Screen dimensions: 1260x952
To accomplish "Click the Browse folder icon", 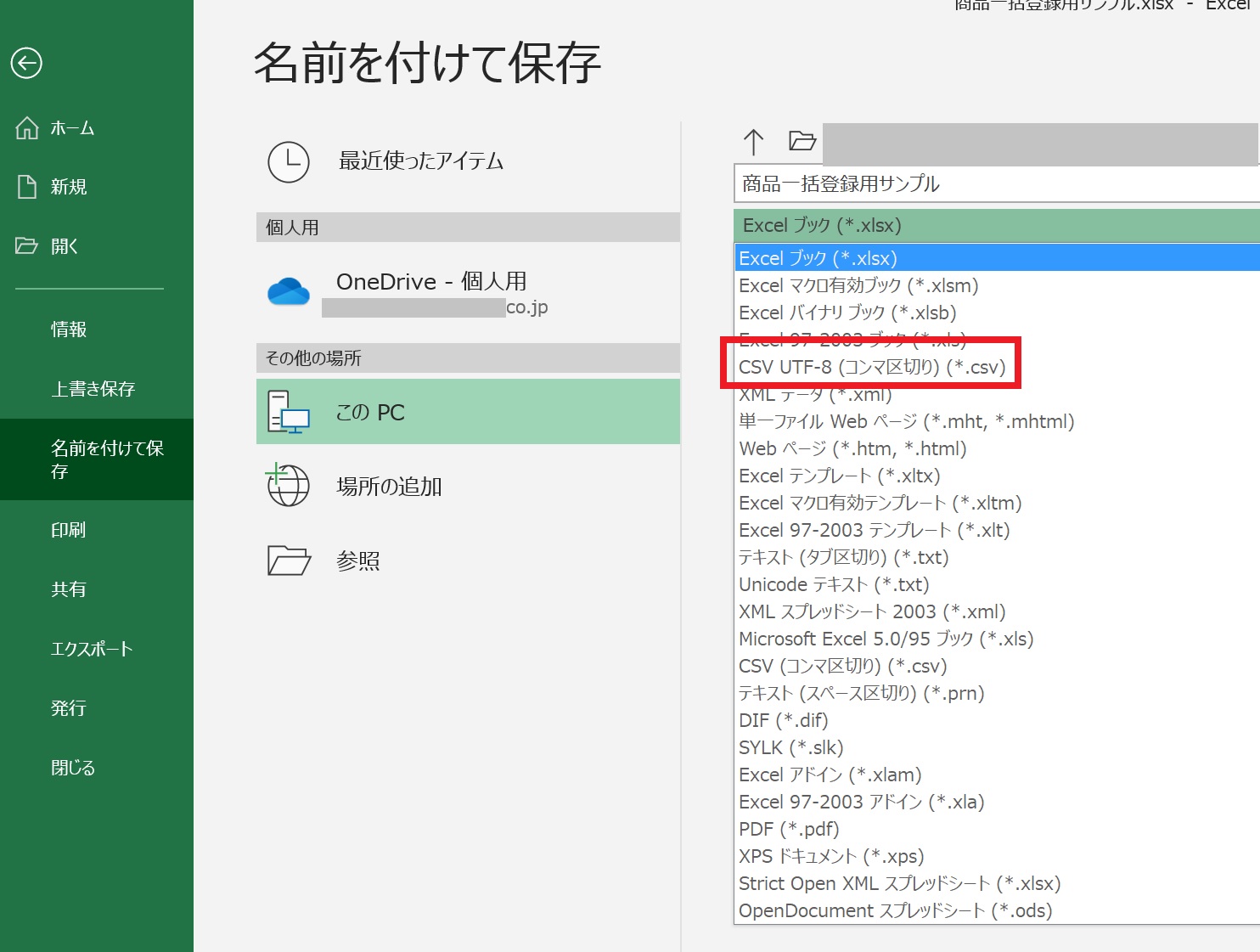I will click(289, 560).
